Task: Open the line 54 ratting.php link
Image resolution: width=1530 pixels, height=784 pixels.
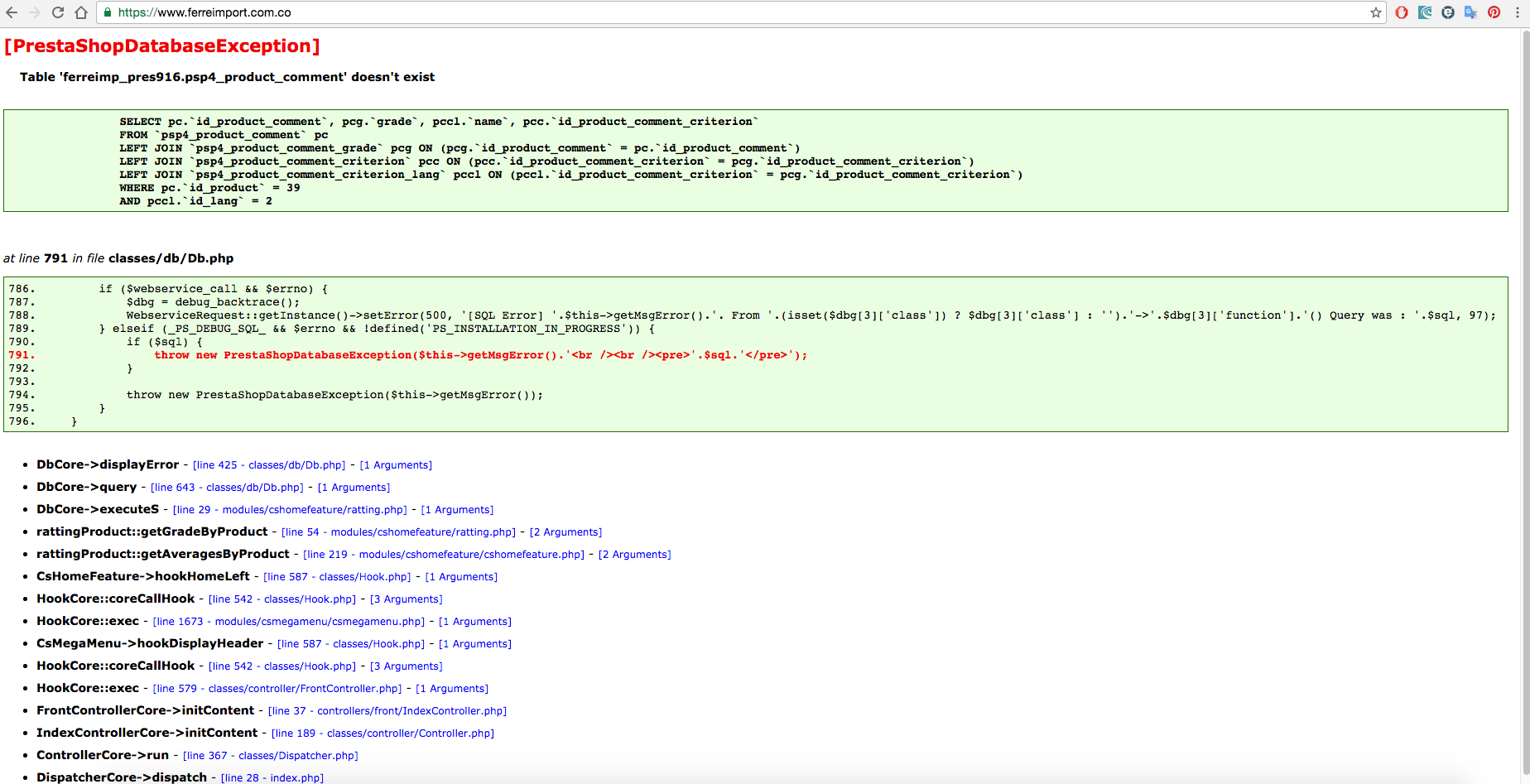Action: pyautogui.click(x=398, y=532)
